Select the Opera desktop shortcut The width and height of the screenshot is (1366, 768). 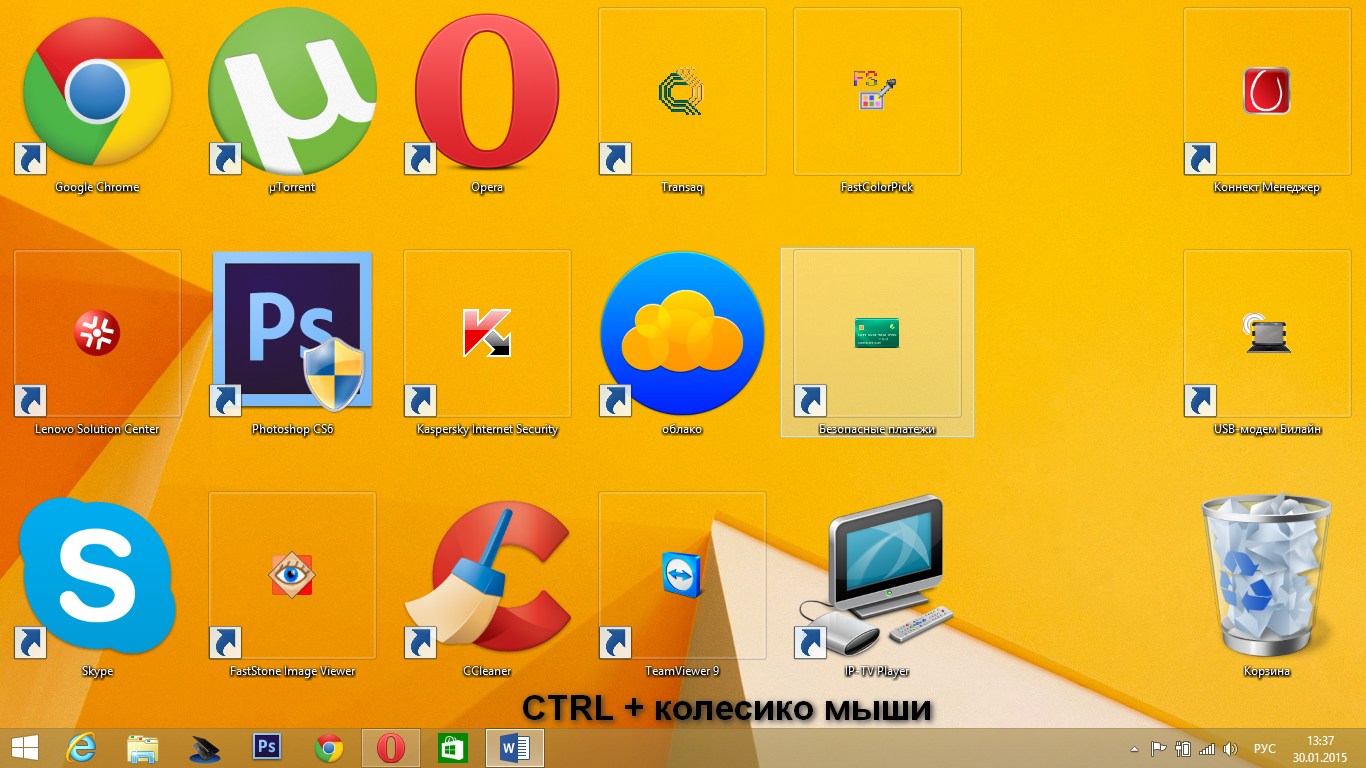tap(487, 92)
